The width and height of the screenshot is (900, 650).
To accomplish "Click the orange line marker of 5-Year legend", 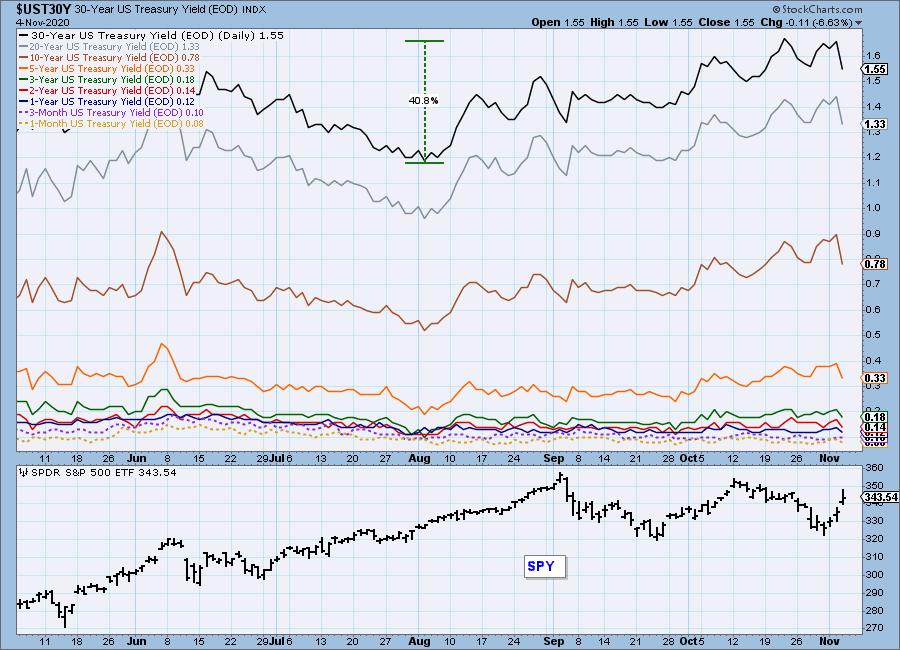I will [x=24, y=68].
